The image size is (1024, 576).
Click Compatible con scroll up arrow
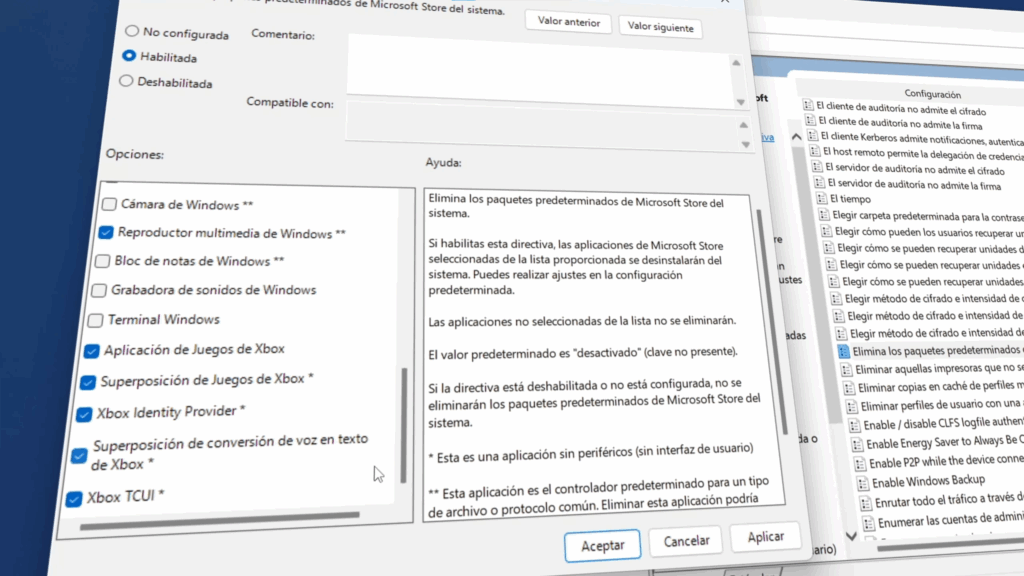click(x=743, y=125)
